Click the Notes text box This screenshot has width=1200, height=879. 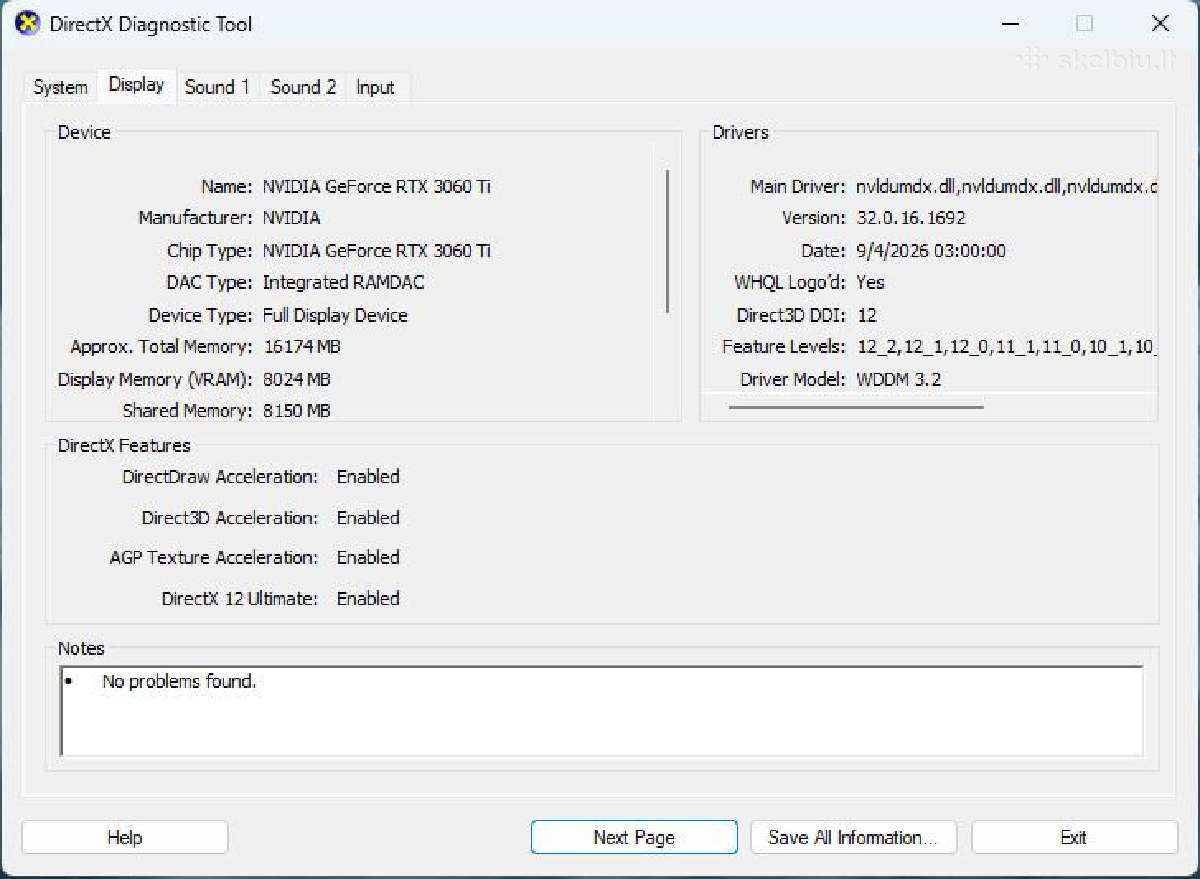[602, 711]
